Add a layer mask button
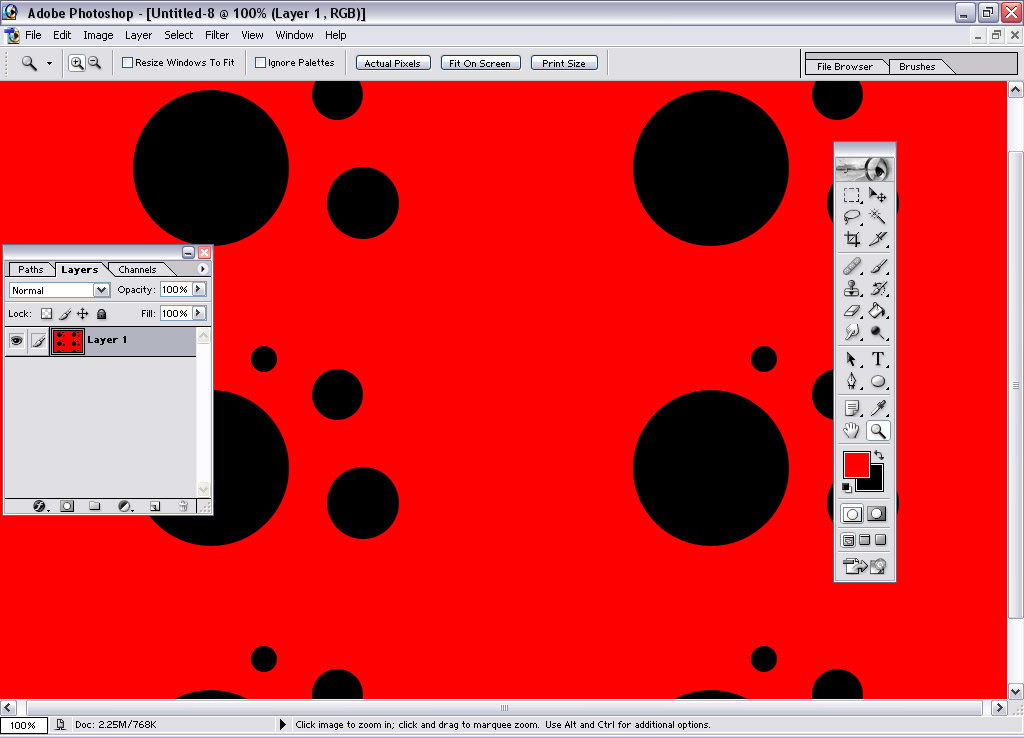The image size is (1024, 738). point(67,506)
